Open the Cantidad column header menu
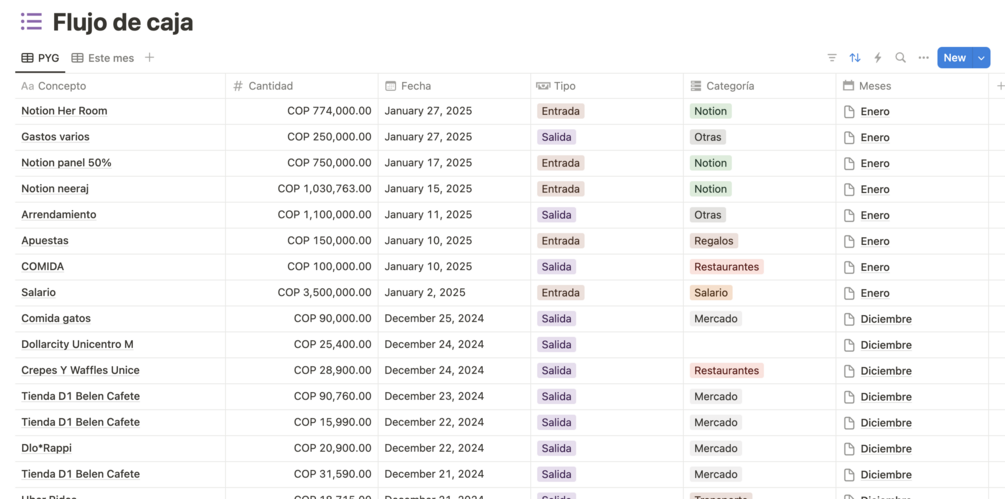This screenshot has height=499, width=1005. [270, 86]
